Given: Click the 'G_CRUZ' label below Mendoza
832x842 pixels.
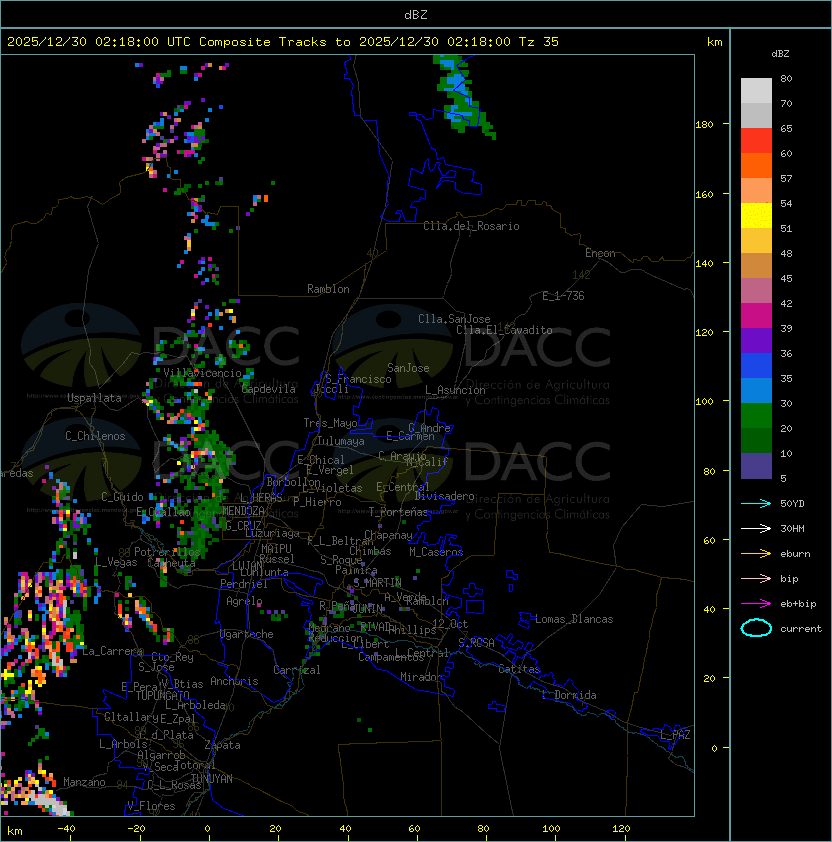Looking at the screenshot, I should click(243, 525).
